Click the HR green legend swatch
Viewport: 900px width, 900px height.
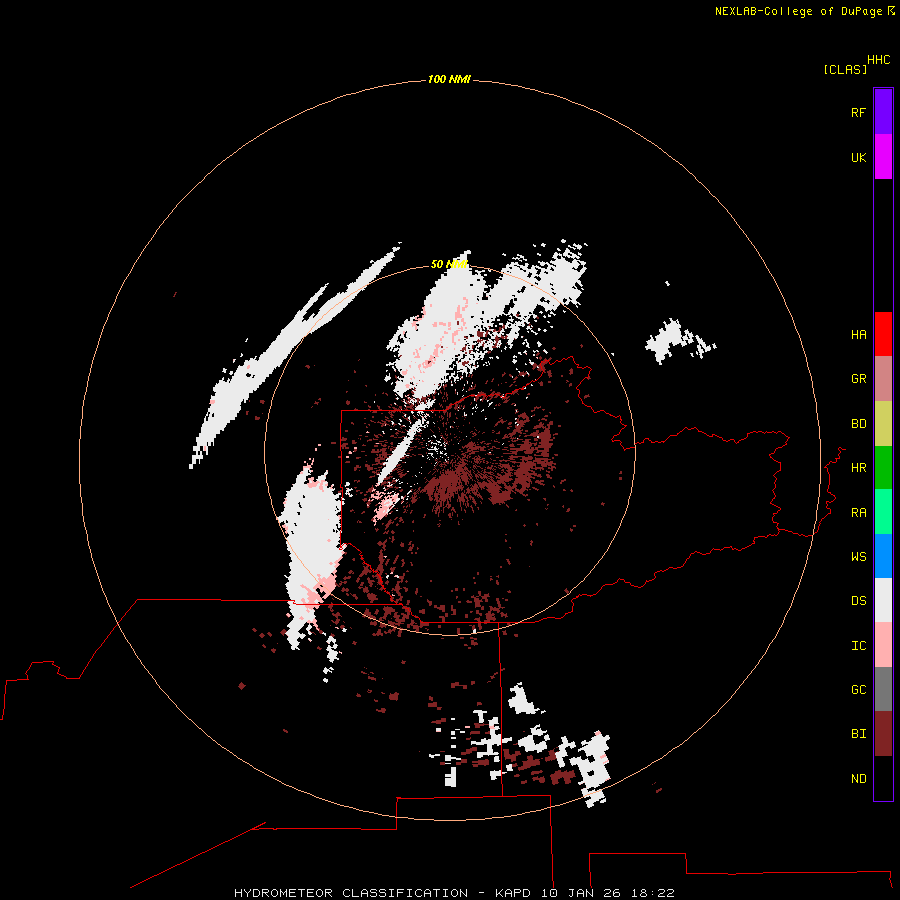pyautogui.click(x=883, y=468)
